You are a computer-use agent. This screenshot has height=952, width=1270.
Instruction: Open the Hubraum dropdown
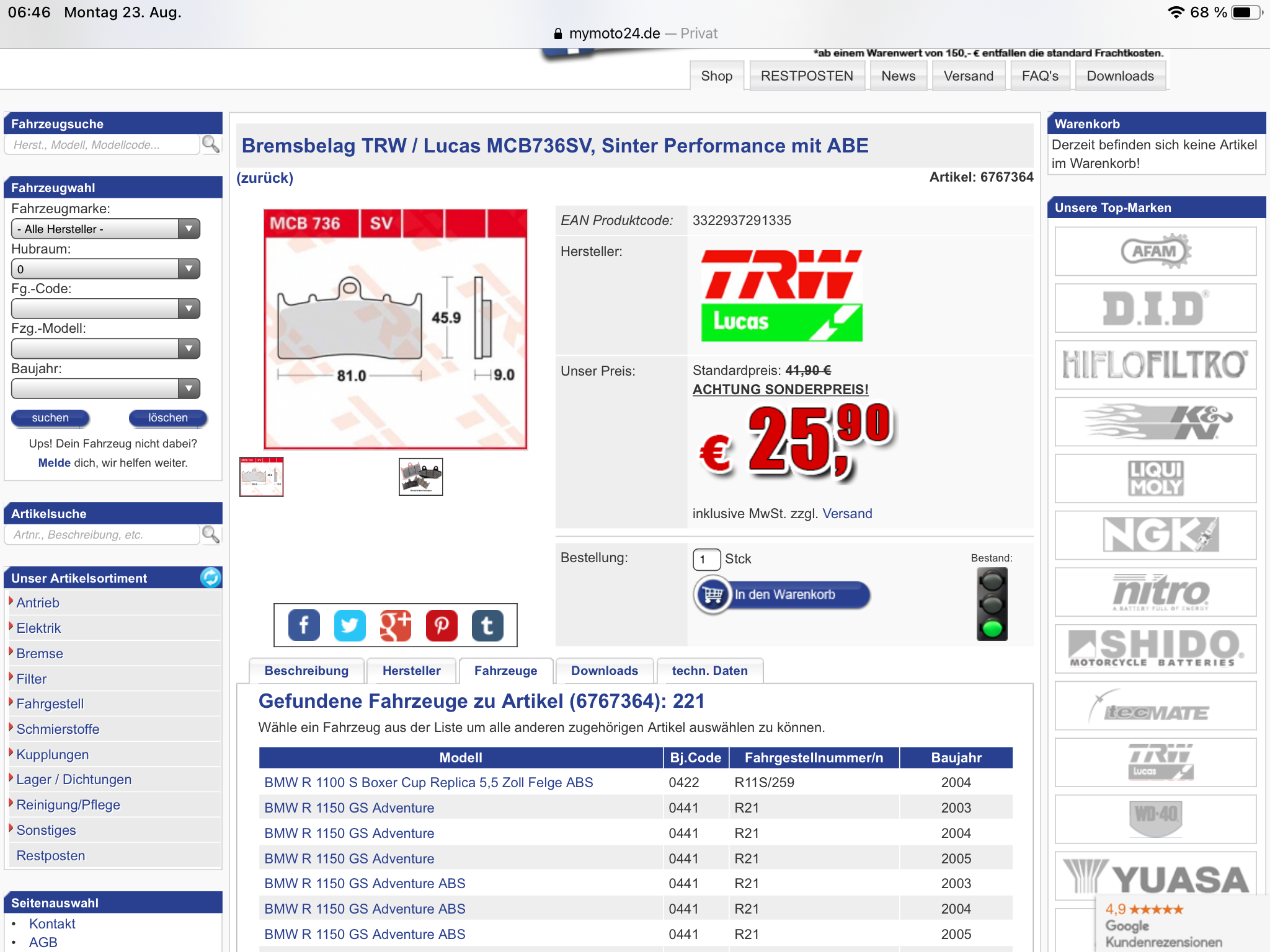click(x=105, y=269)
